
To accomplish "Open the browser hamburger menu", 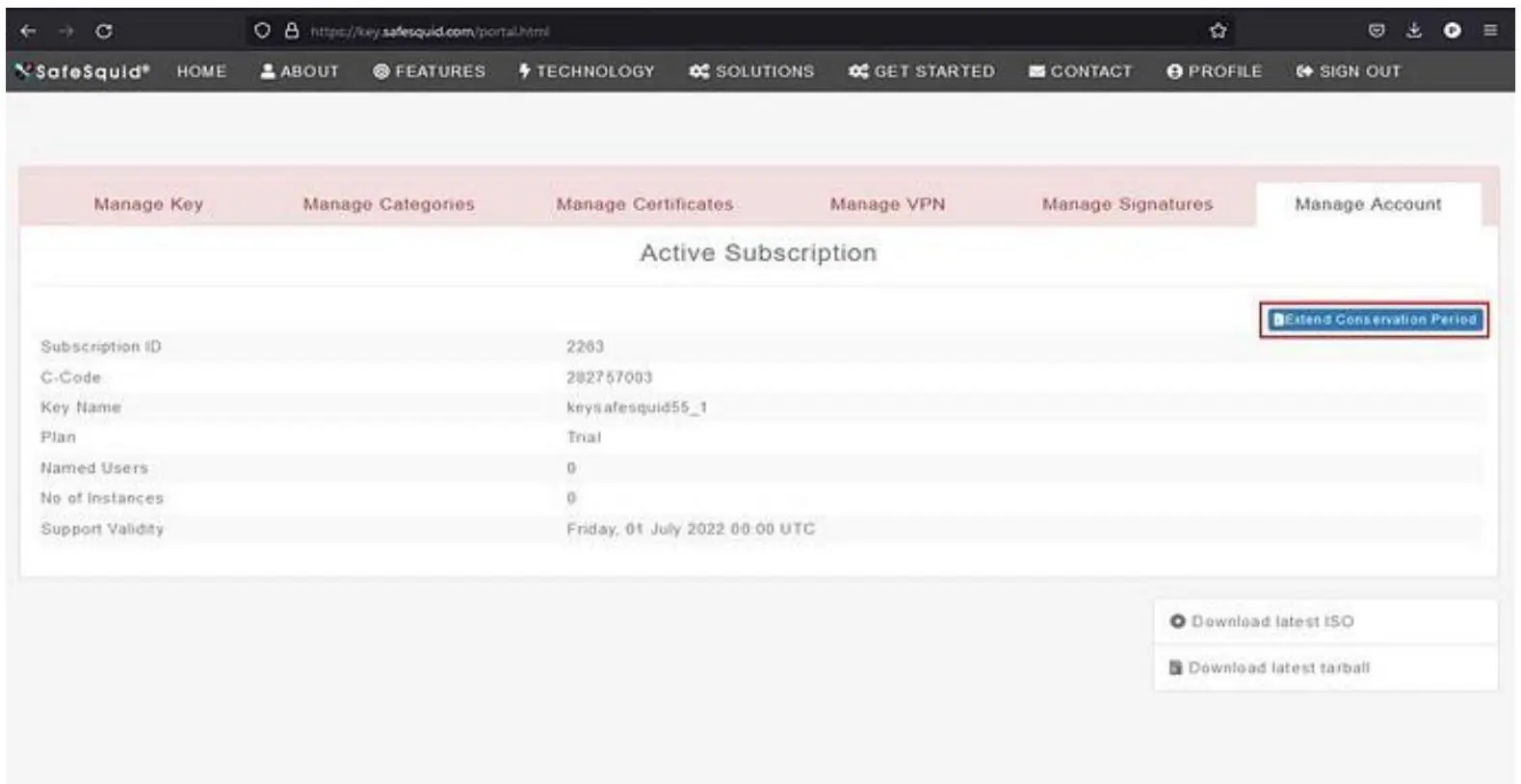I will 1489,31.
